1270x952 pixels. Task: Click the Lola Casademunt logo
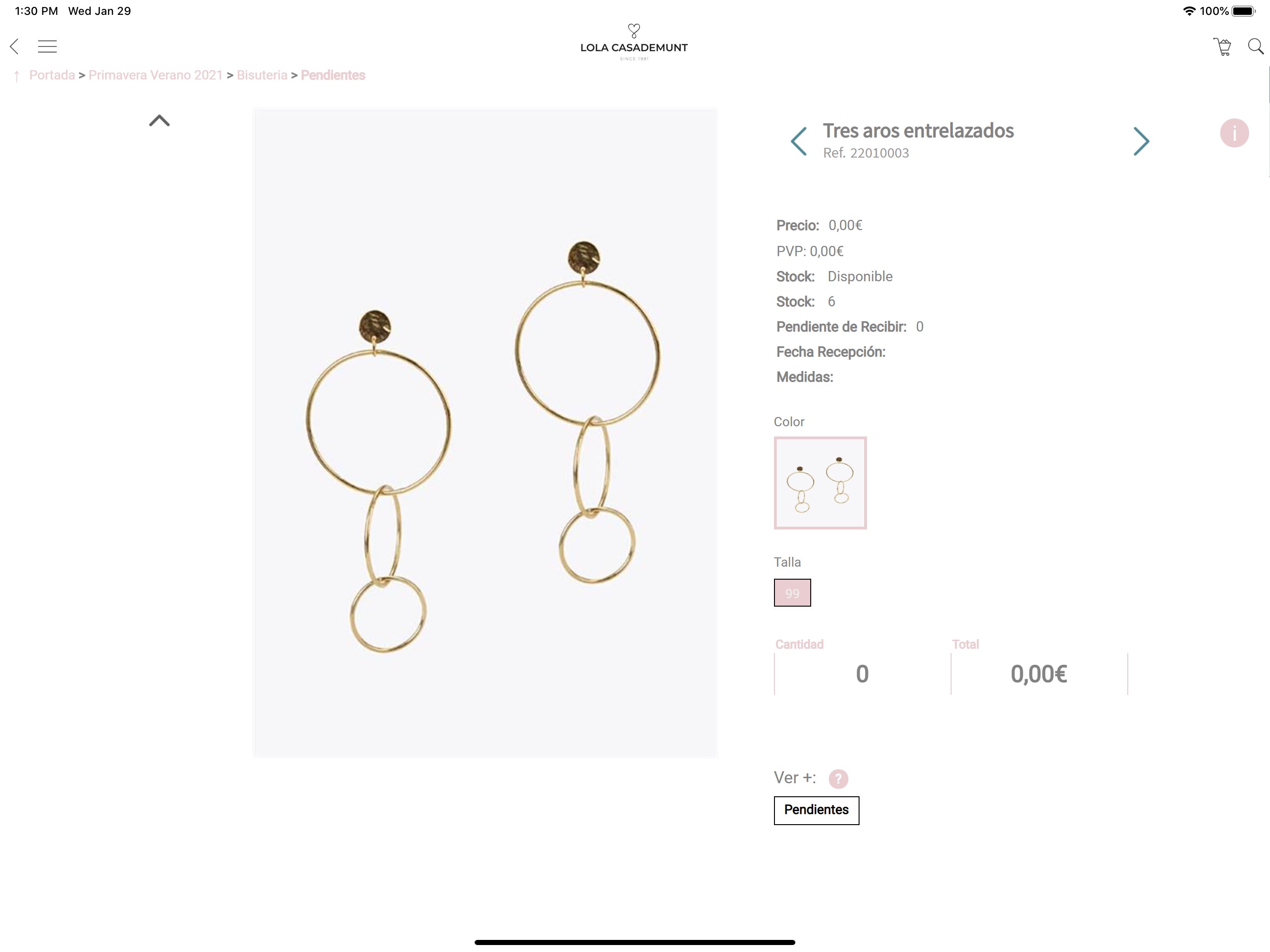634,42
